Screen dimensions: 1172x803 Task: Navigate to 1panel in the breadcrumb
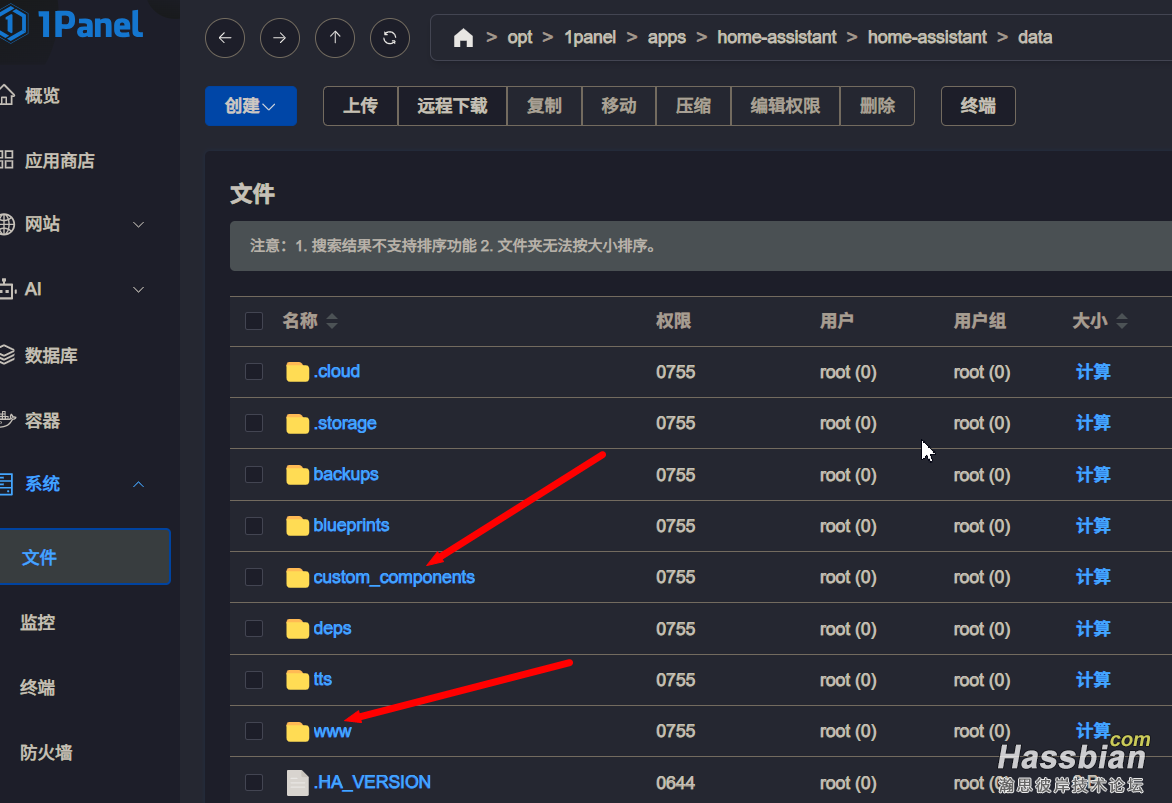point(590,37)
